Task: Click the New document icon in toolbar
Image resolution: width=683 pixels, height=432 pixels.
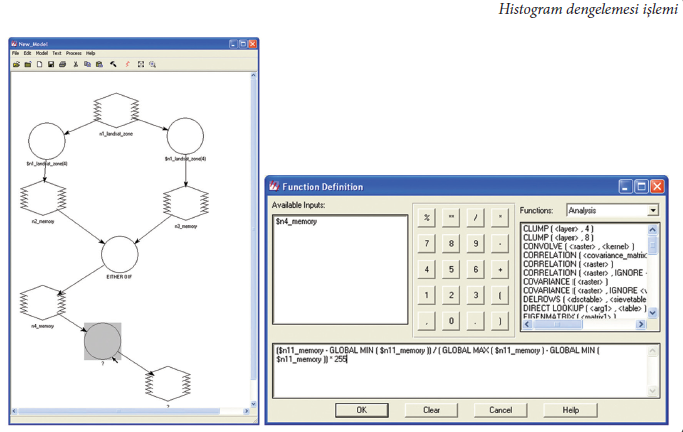Action: click(x=38, y=64)
